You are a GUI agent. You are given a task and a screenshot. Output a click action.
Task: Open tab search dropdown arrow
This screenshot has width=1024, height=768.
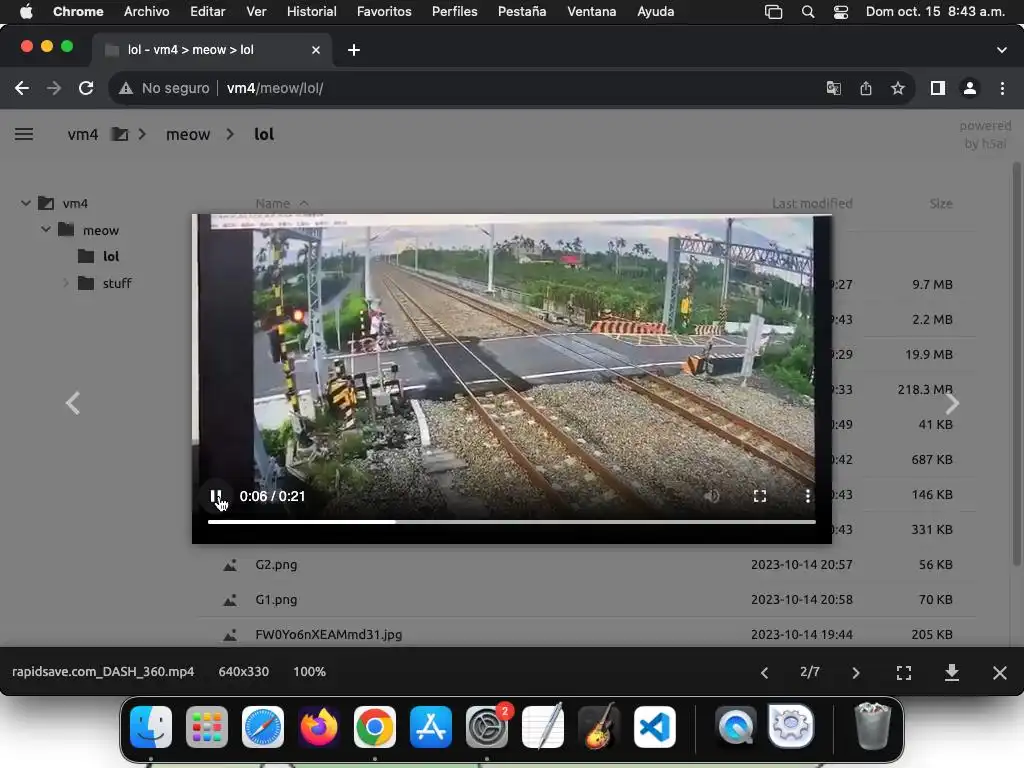point(1002,50)
